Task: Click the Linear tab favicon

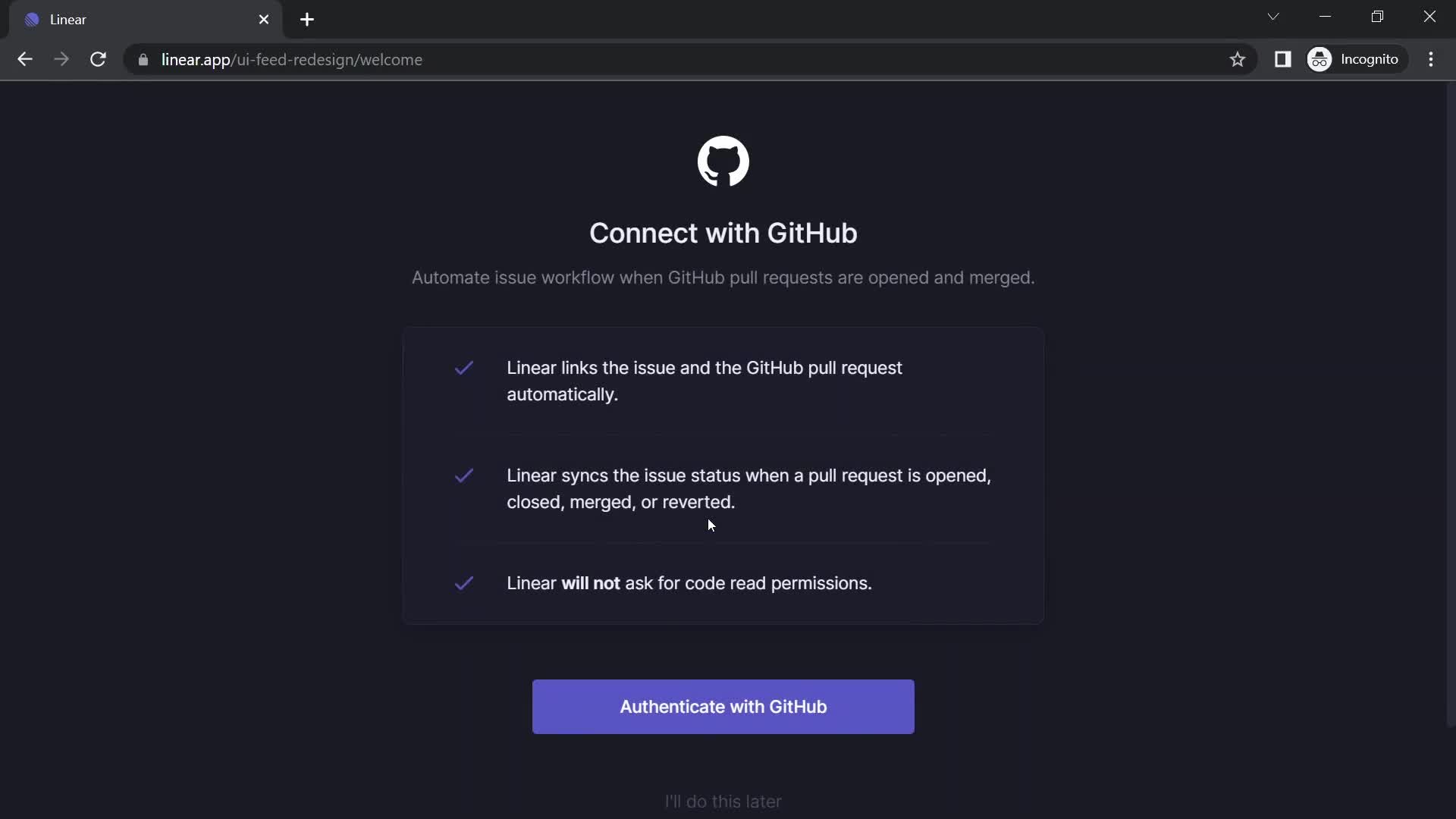Action: click(32, 19)
